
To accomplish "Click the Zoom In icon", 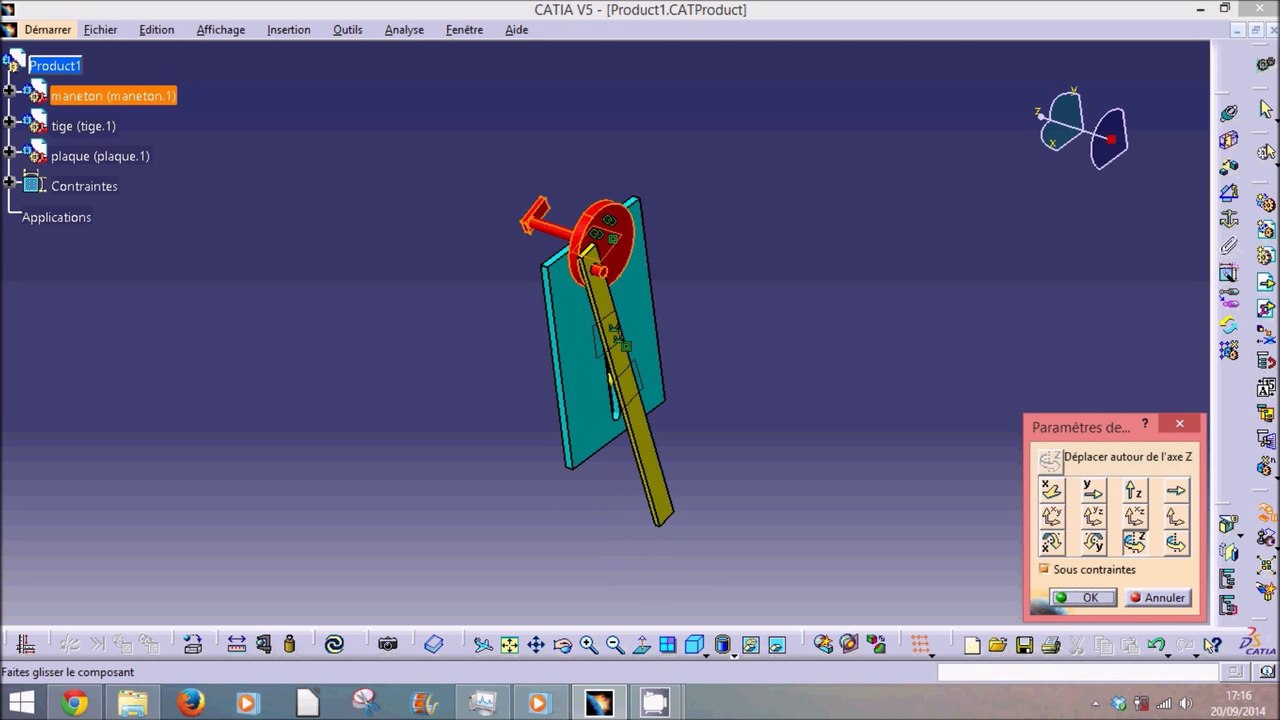I will pyautogui.click(x=588, y=645).
